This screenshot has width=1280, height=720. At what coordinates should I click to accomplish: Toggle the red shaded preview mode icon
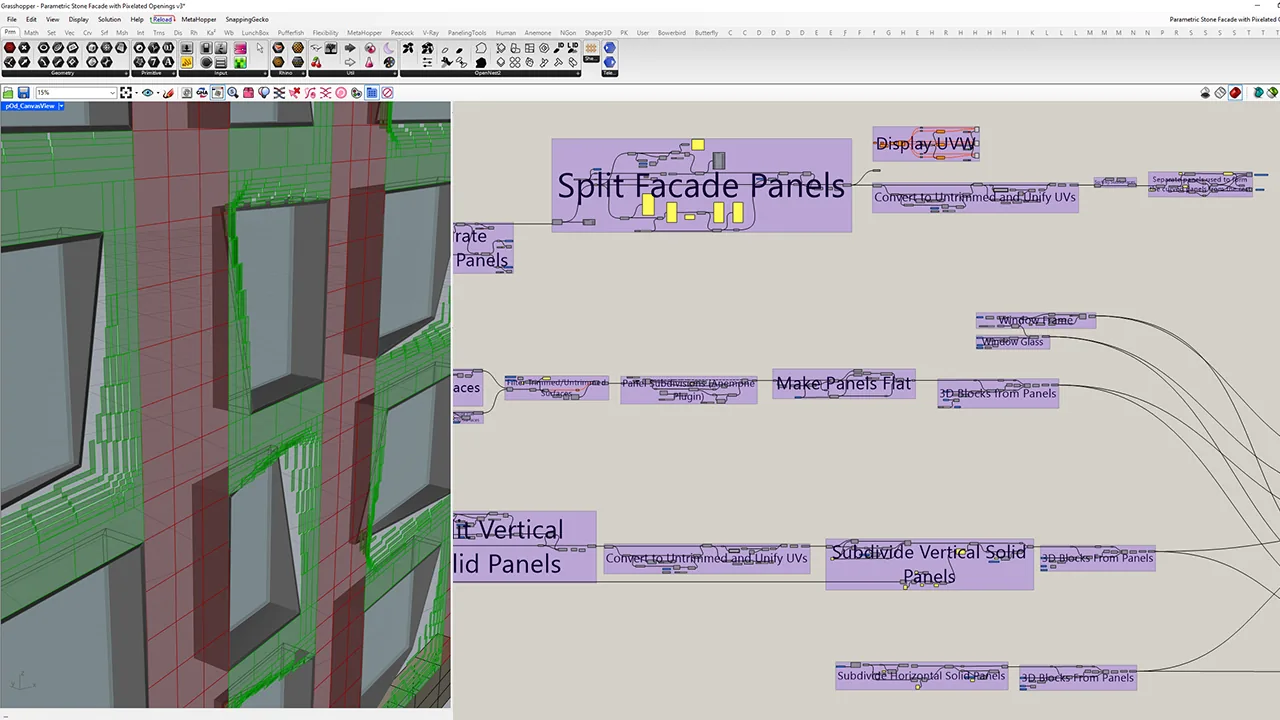[1235, 93]
